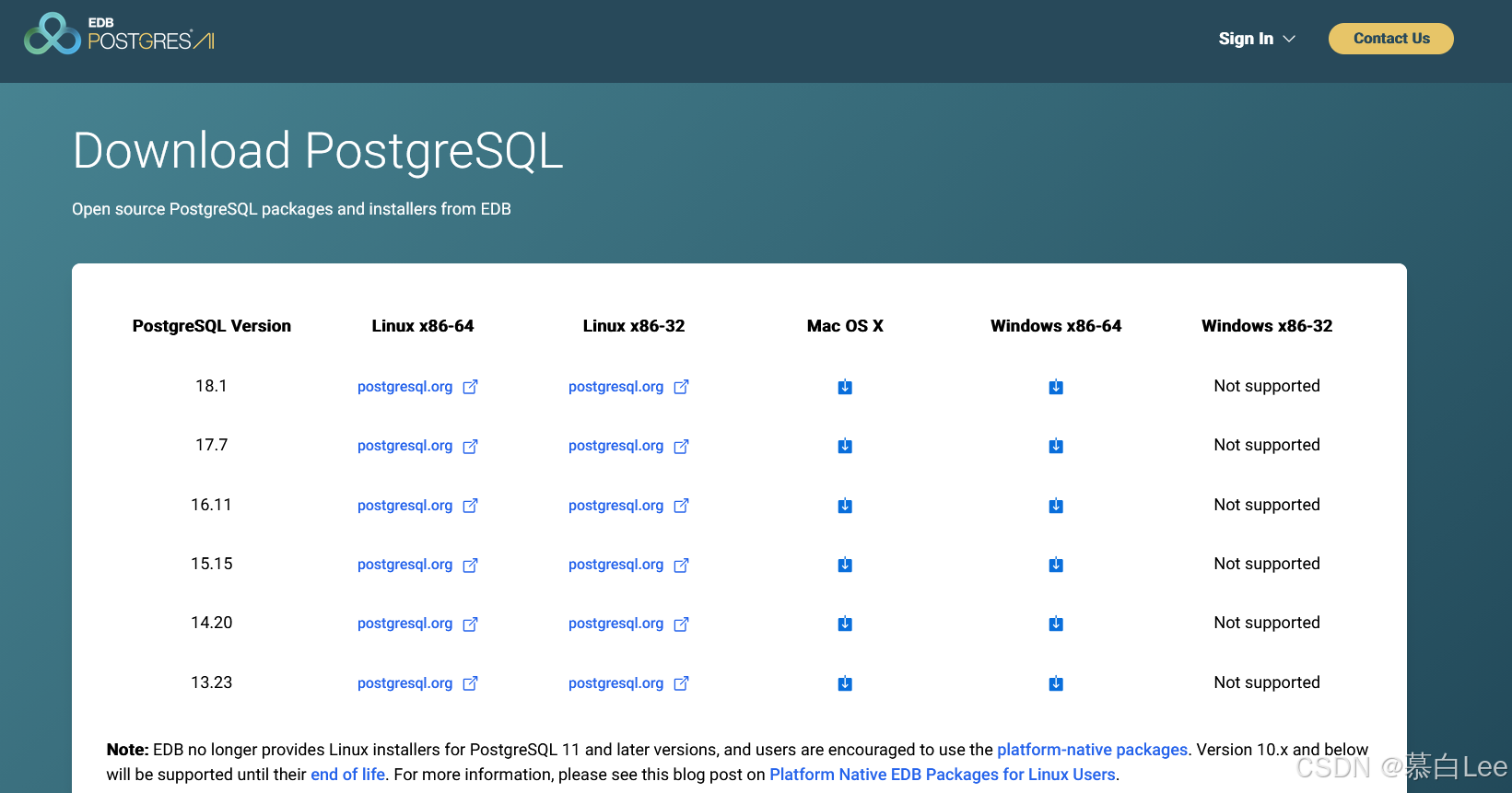Open postgresql.org Linux x86-32 link for 18.1
Screen dimensions: 1512x793
(x=628, y=387)
